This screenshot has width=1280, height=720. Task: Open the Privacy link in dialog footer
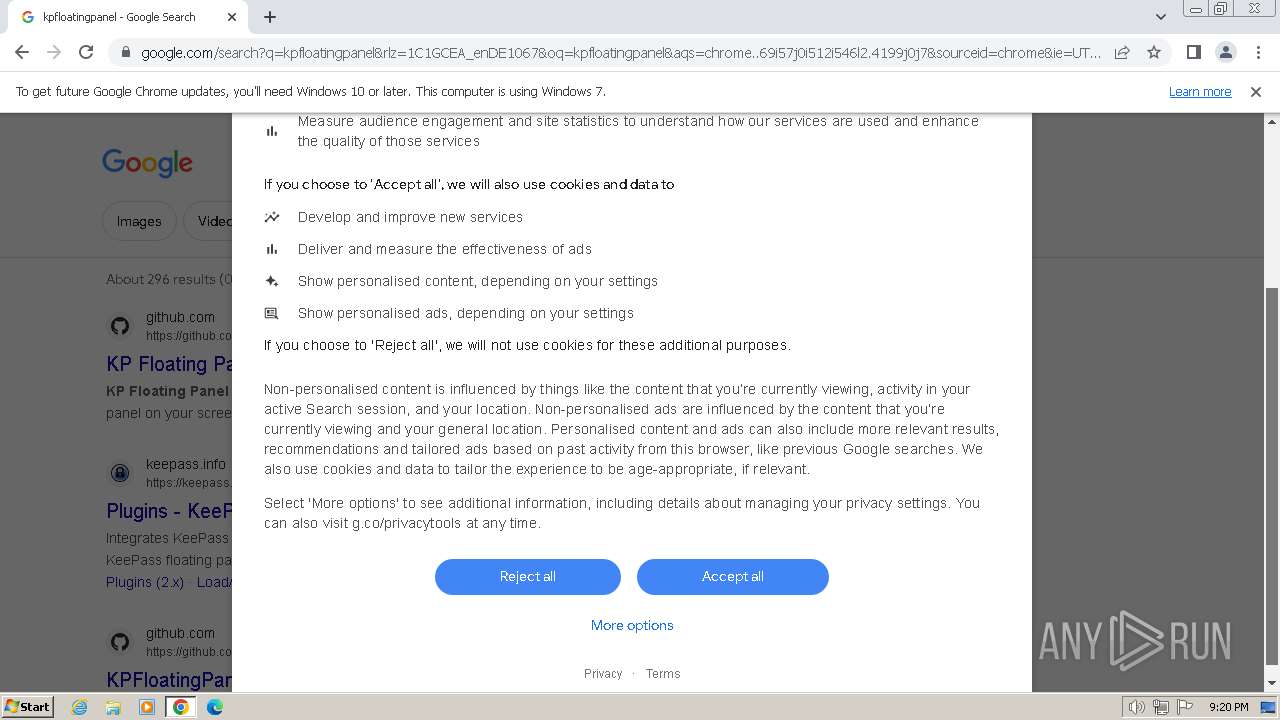(x=603, y=674)
